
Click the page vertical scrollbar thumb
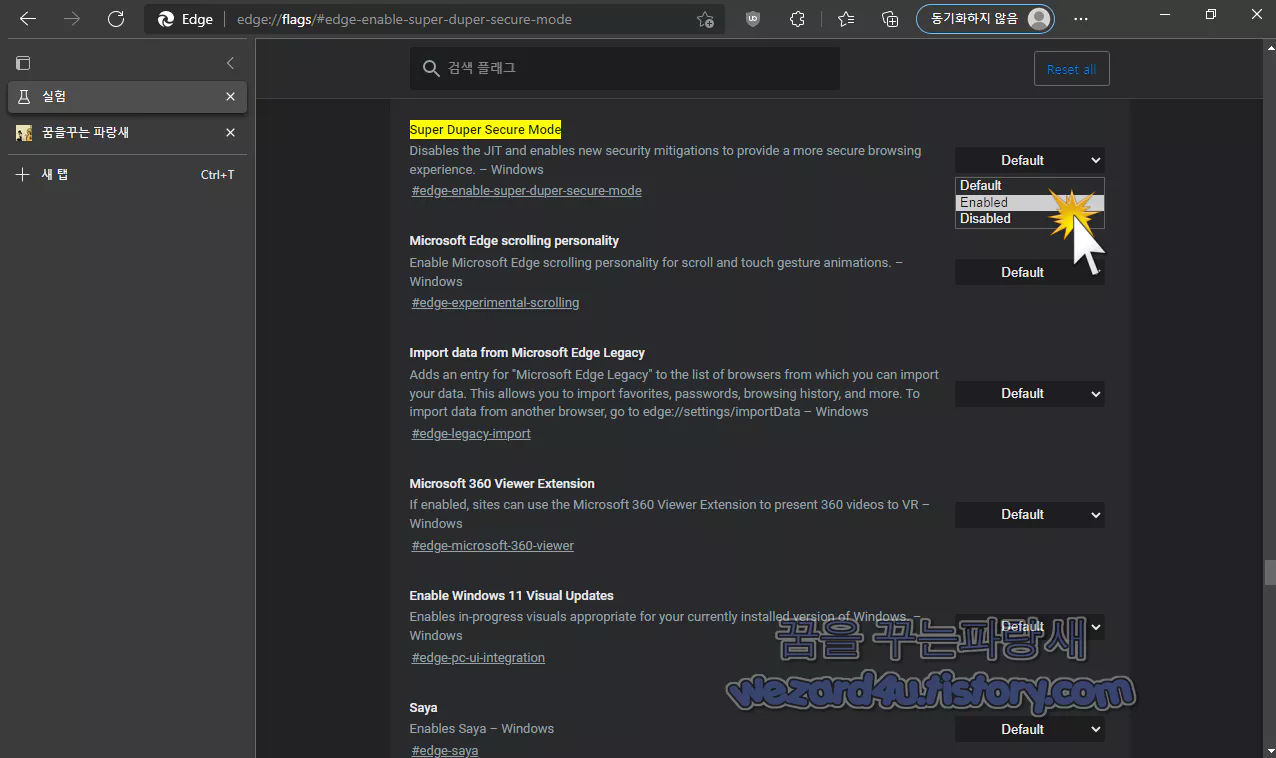coord(1270,572)
